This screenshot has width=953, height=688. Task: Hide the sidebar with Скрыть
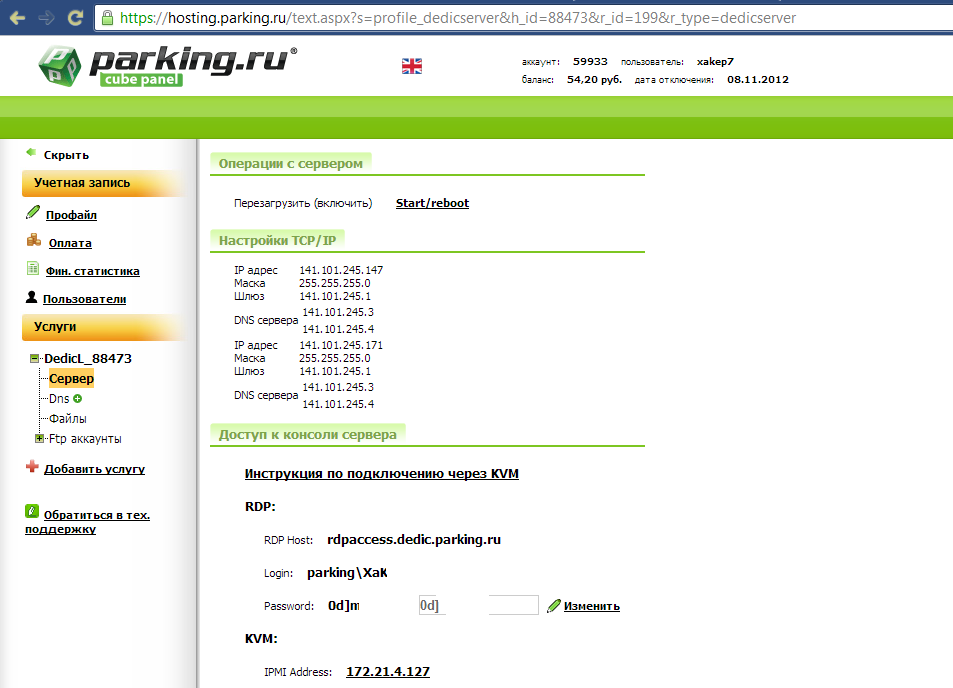click(x=66, y=155)
